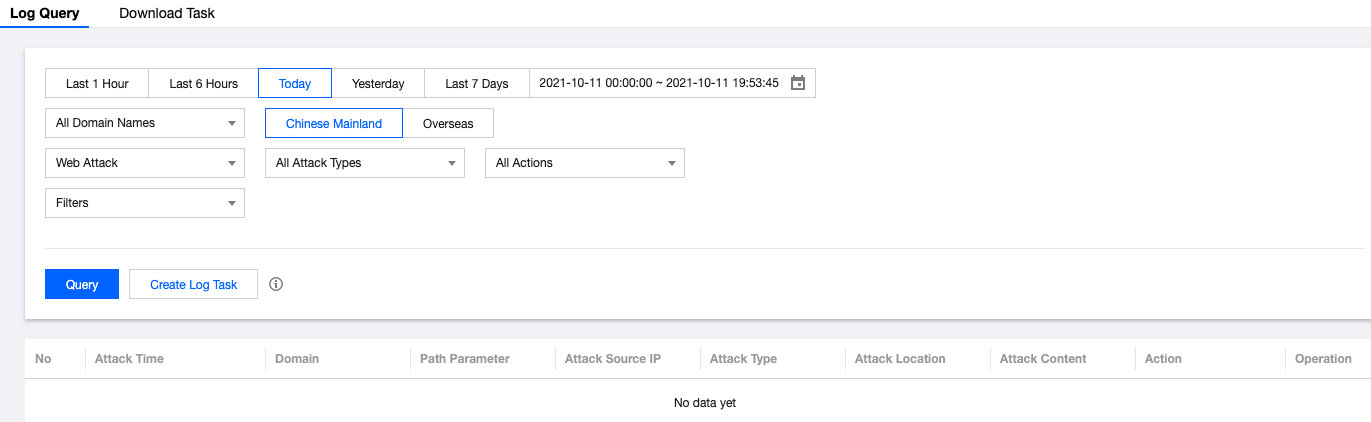Click the info icon beside Create Log Task
The width and height of the screenshot is (1371, 422).
point(277,284)
